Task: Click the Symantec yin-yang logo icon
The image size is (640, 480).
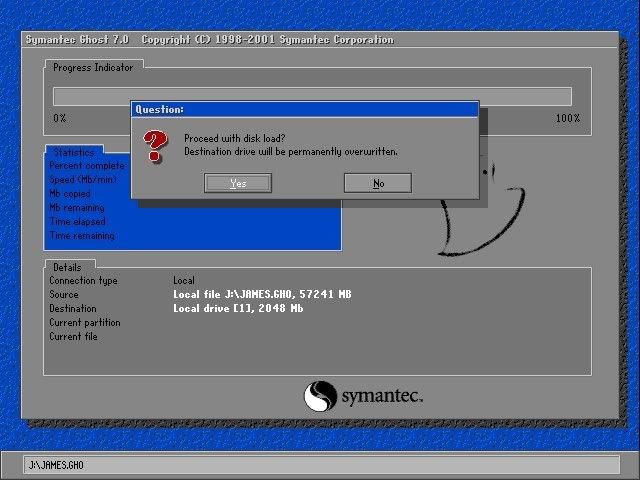Action: coord(319,396)
